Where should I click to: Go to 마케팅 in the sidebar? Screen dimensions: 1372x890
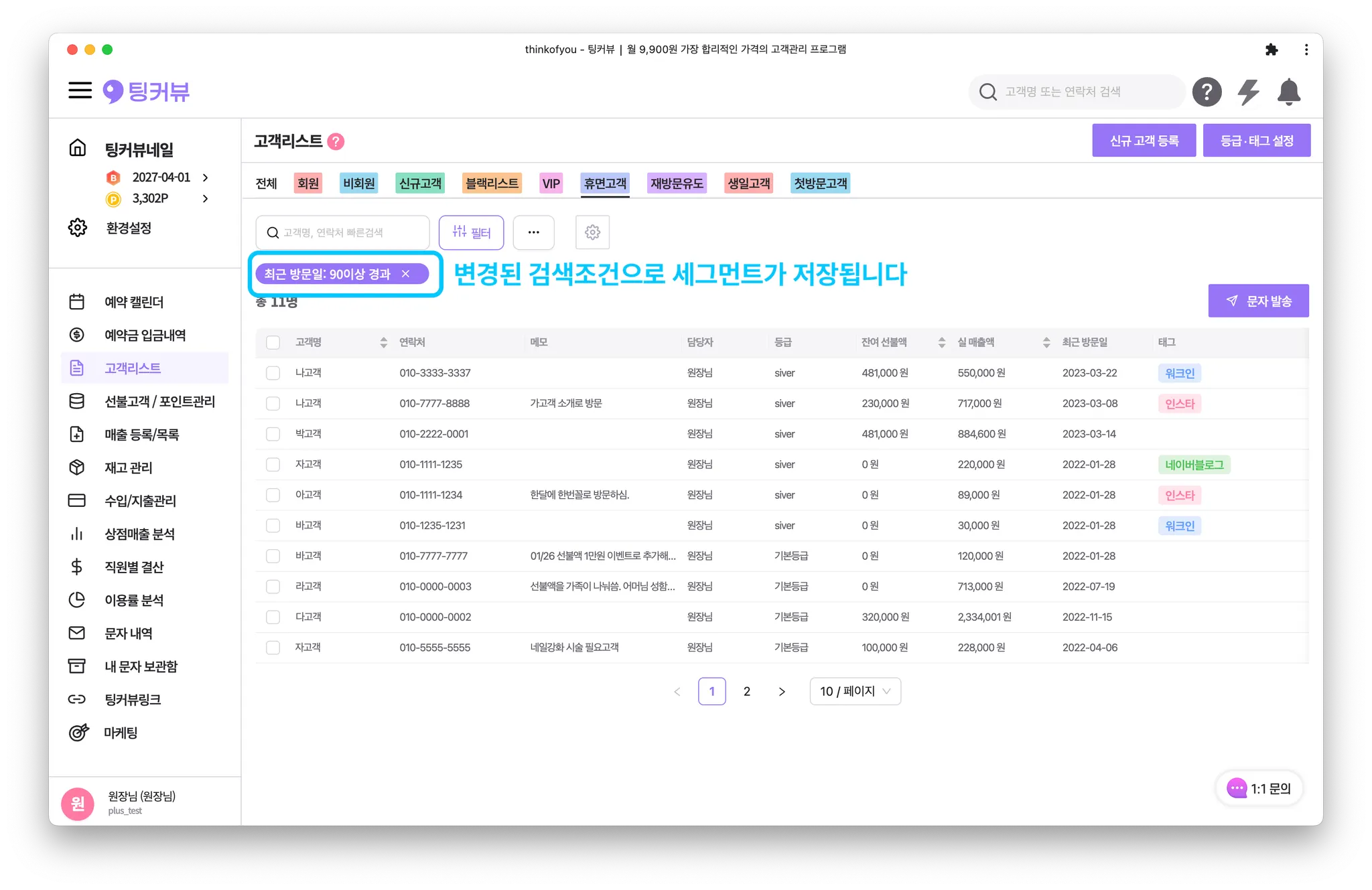pos(121,733)
